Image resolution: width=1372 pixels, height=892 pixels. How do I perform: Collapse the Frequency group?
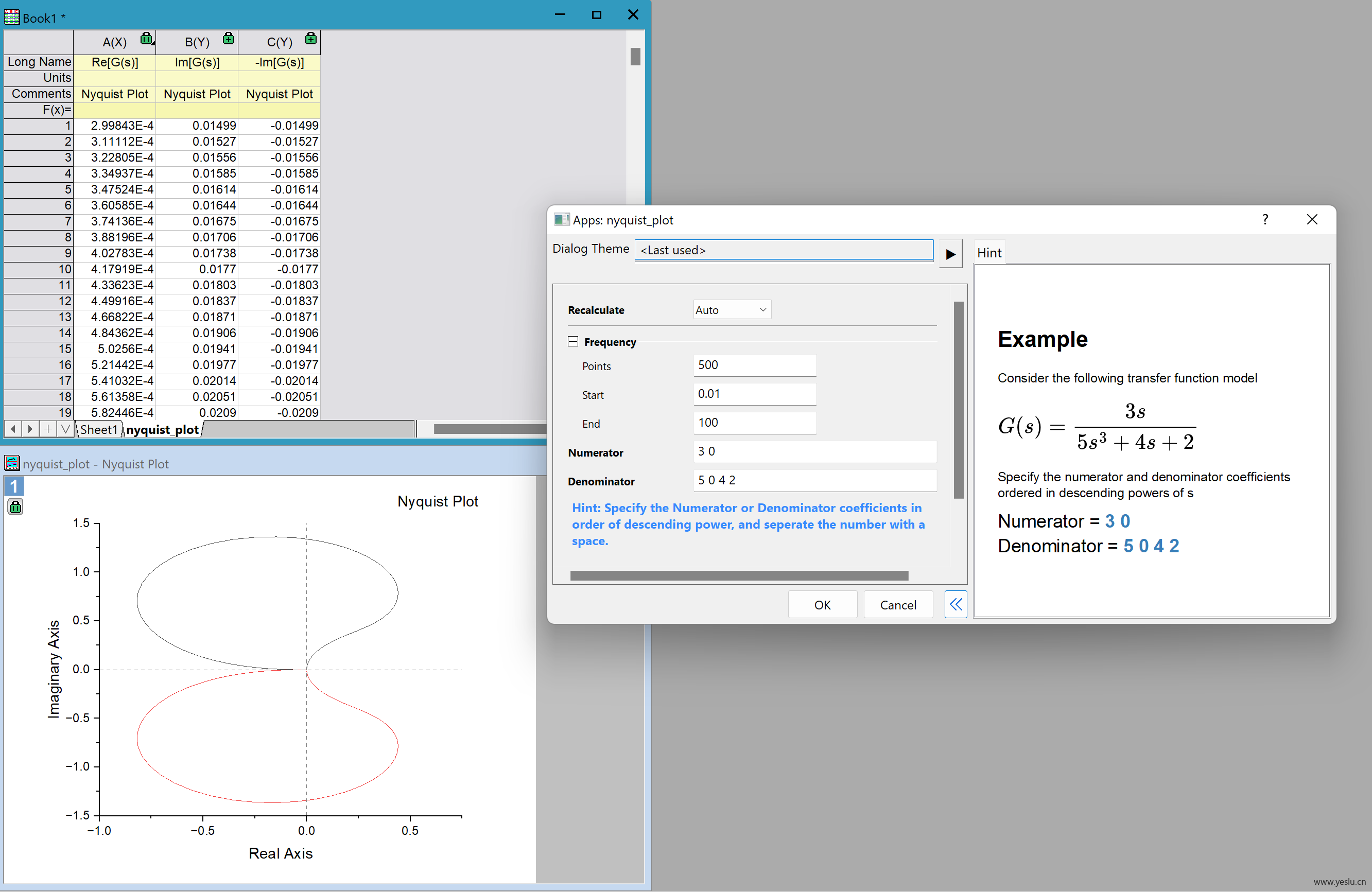(x=572, y=342)
